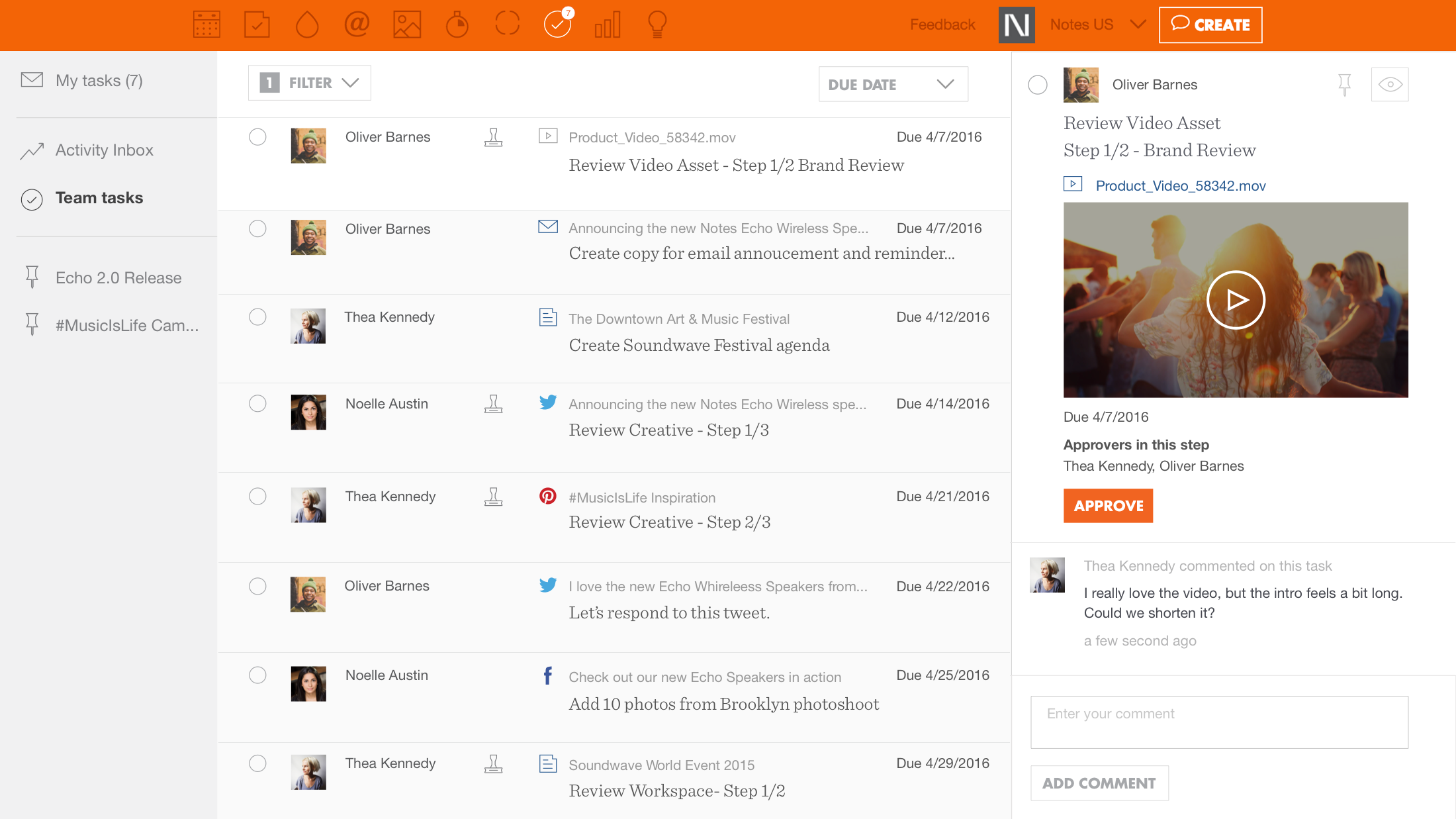This screenshot has width=1456, height=819.
Task: Click the ADD COMMENT button
Action: [1099, 783]
